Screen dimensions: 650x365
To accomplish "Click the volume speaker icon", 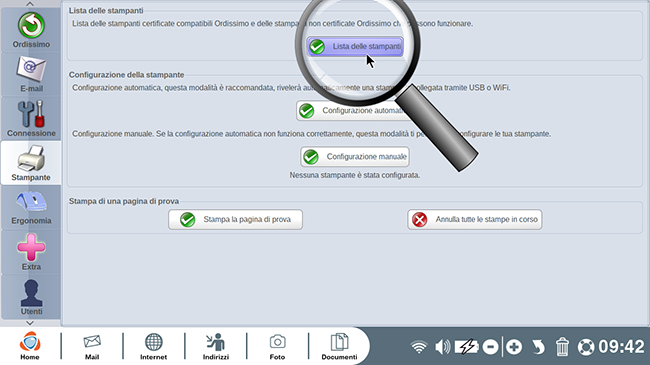I will (x=443, y=347).
